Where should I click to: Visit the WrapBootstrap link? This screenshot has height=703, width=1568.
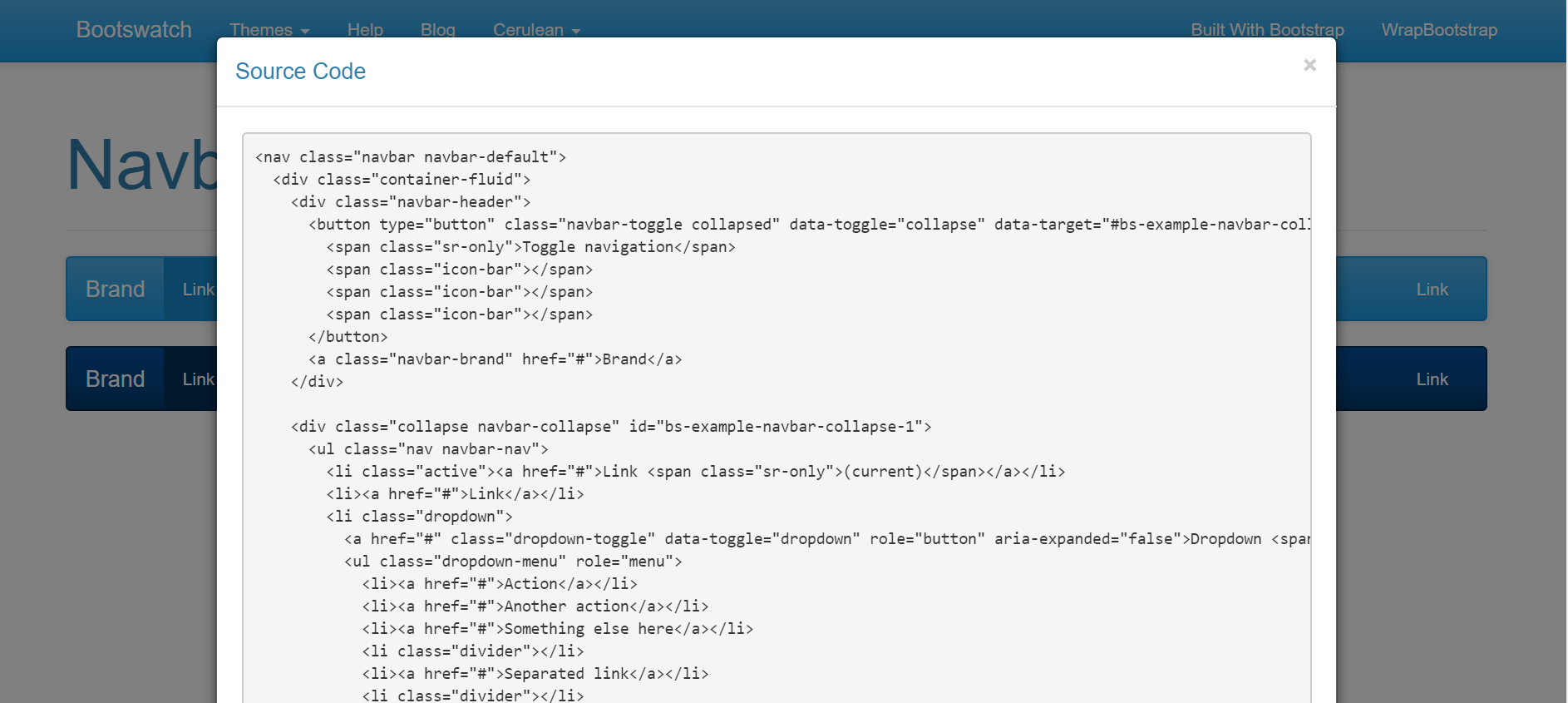point(1439,30)
